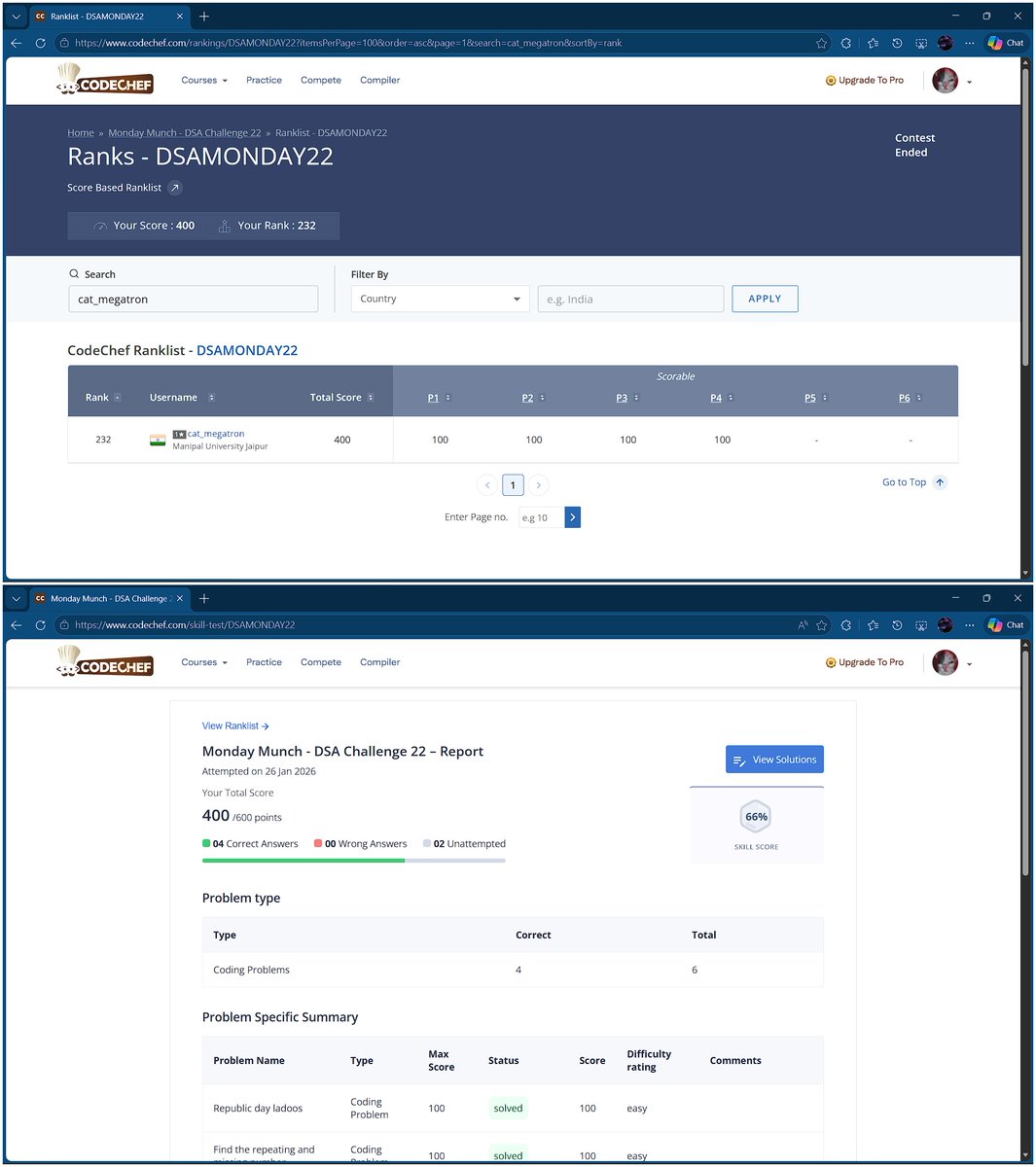Screen dimensions: 1036x1167
Task: Click back arrow in Ranklist browser window
Action: [x=16, y=43]
